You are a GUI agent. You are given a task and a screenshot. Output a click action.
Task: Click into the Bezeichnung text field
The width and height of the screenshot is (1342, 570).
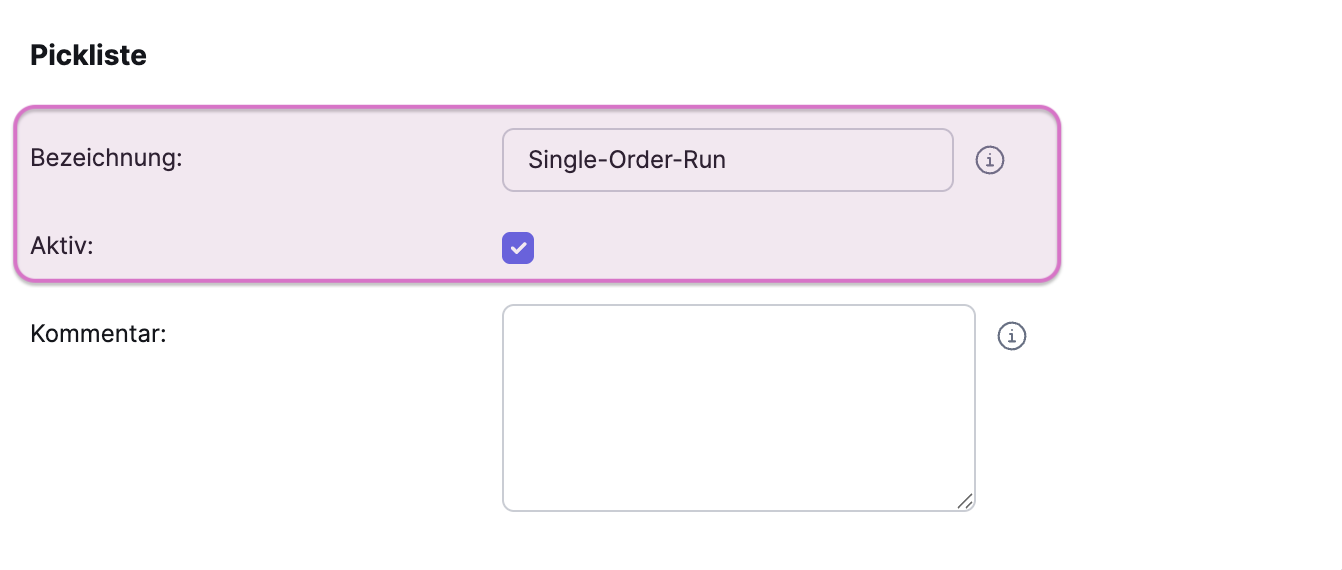[727, 160]
